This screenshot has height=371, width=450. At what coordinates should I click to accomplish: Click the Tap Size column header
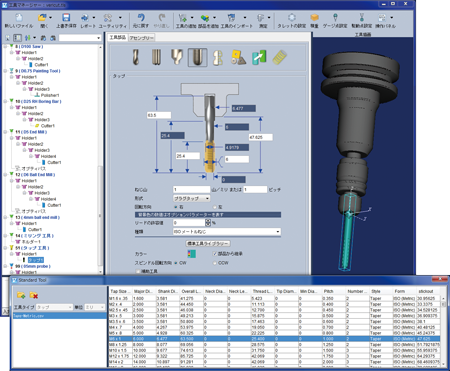[121, 291]
